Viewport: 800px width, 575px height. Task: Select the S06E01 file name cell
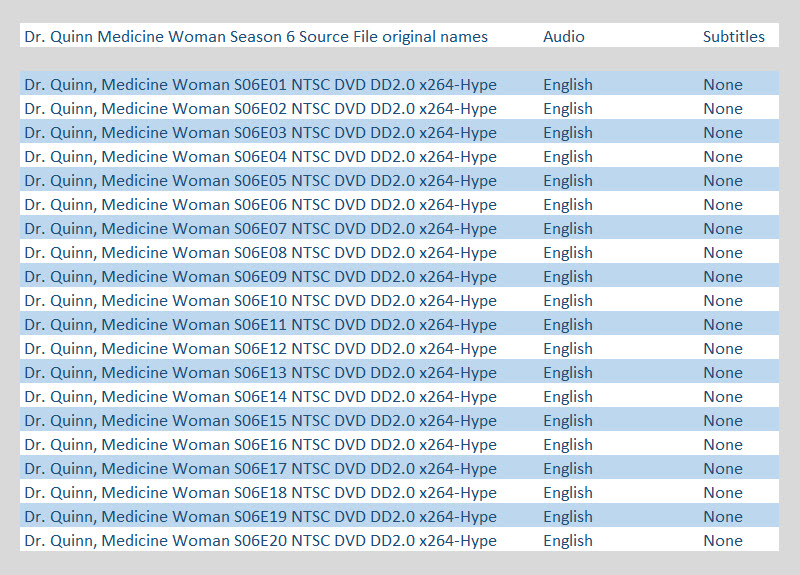(260, 84)
